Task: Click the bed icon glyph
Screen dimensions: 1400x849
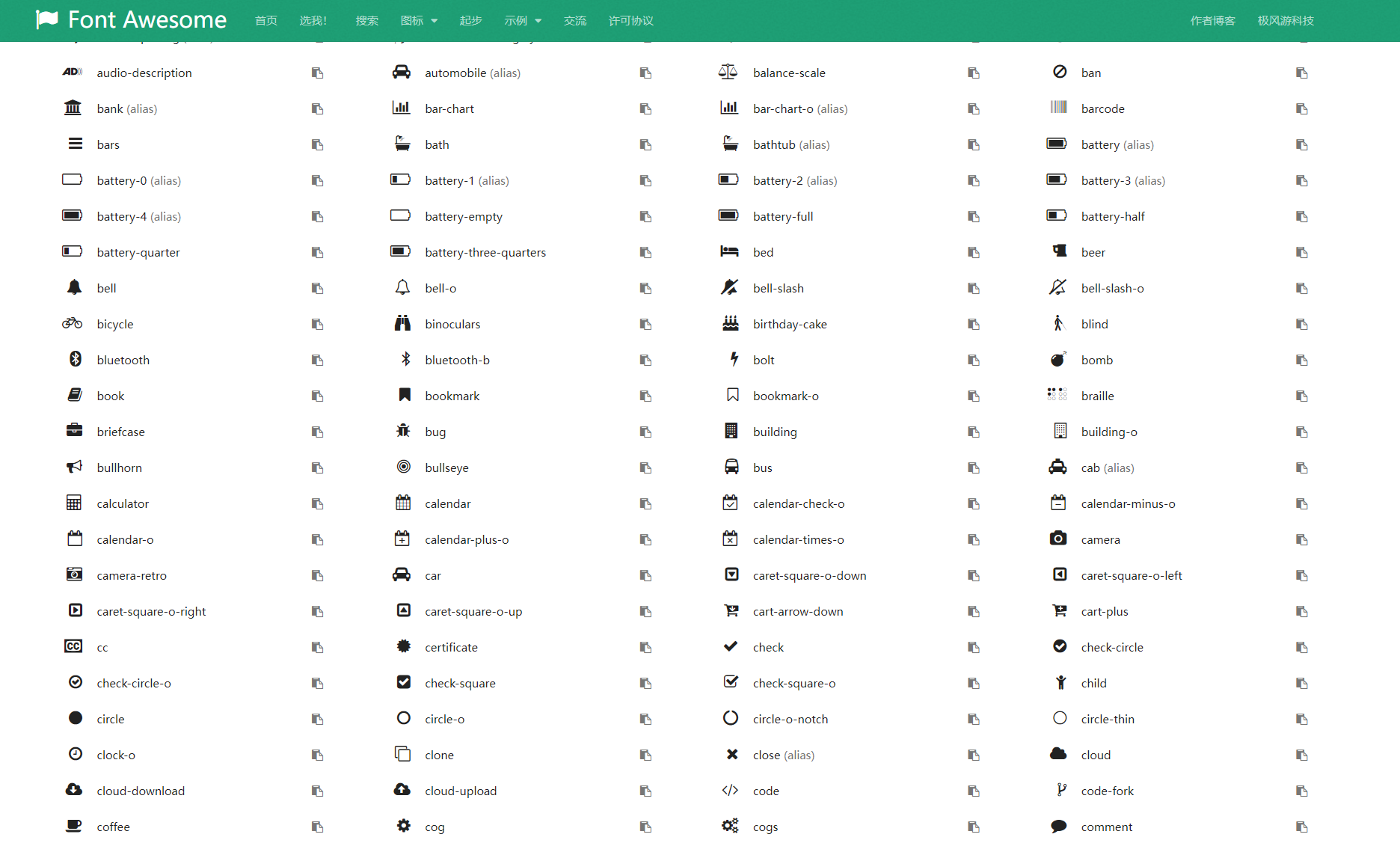Action: (x=730, y=251)
